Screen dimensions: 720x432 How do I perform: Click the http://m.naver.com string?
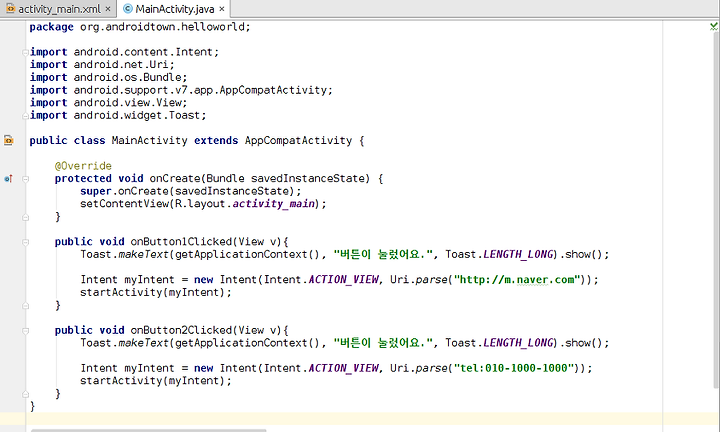point(517,280)
